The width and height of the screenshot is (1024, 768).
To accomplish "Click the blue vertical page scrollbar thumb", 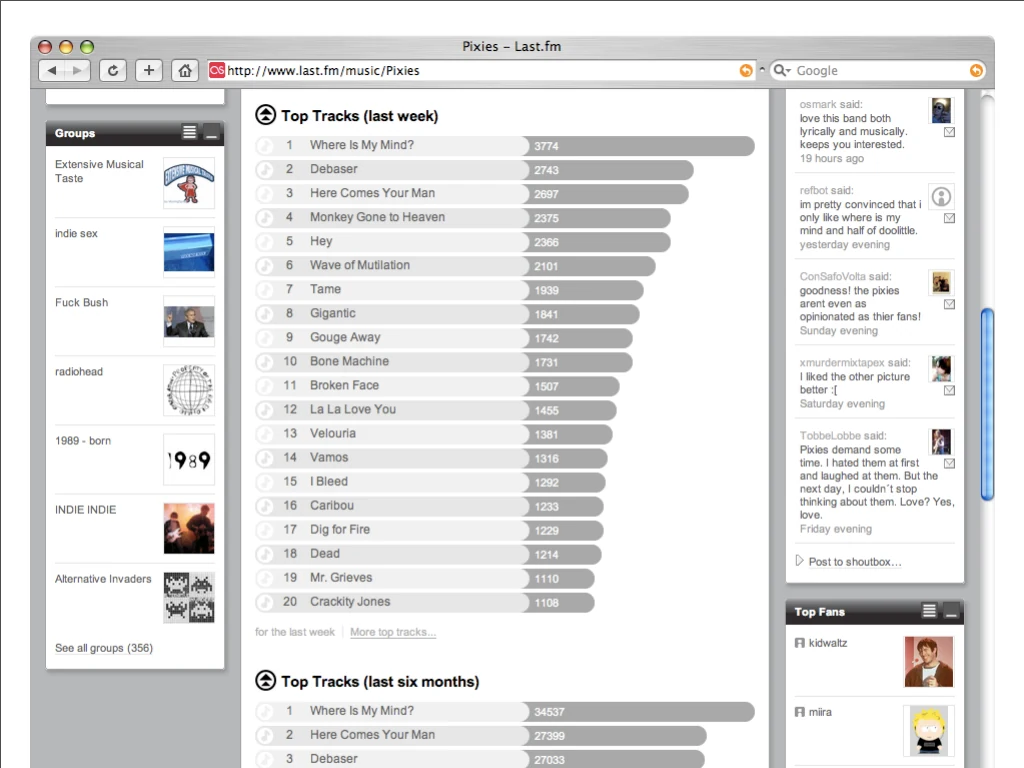I will [987, 404].
